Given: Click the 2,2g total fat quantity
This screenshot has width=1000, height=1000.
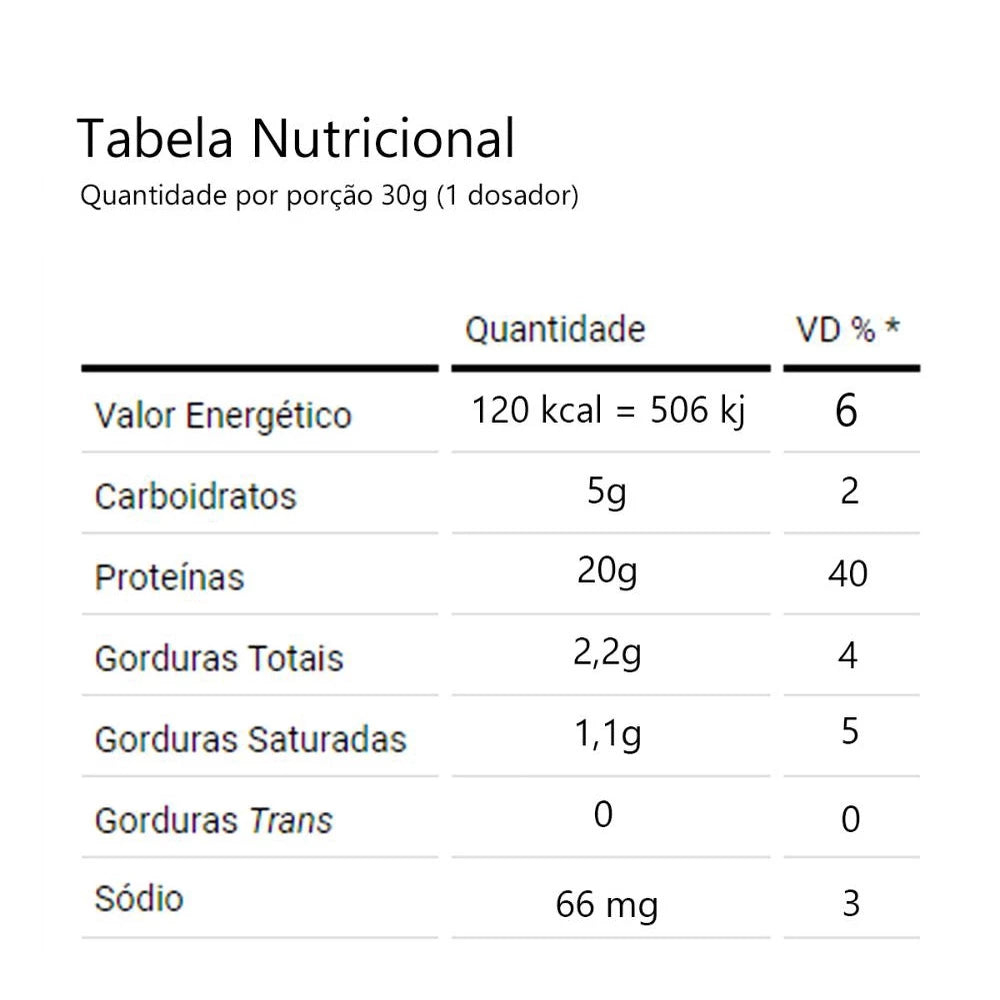Looking at the screenshot, I should [x=607, y=654].
